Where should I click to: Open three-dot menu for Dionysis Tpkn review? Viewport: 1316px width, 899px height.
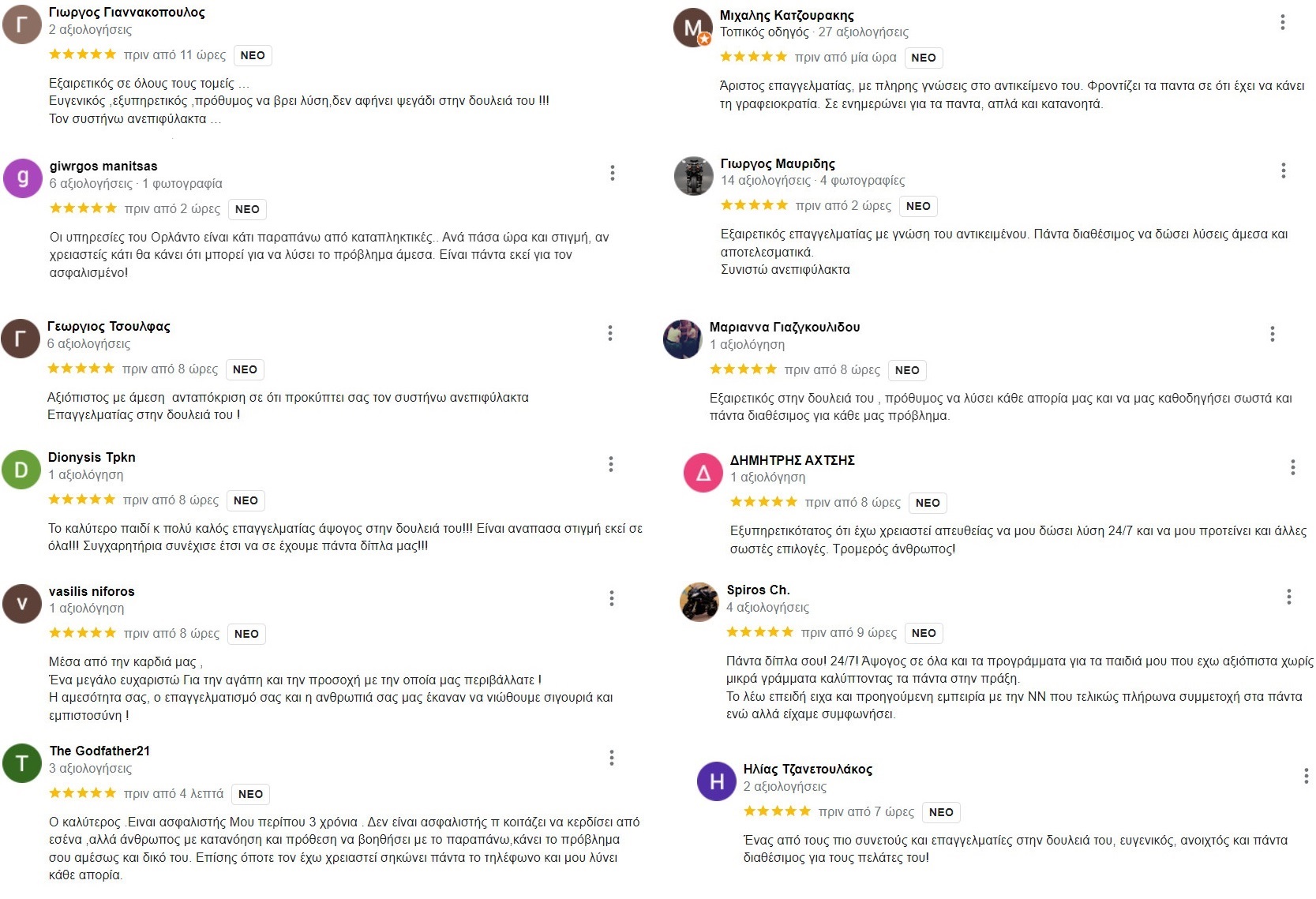pos(611,464)
